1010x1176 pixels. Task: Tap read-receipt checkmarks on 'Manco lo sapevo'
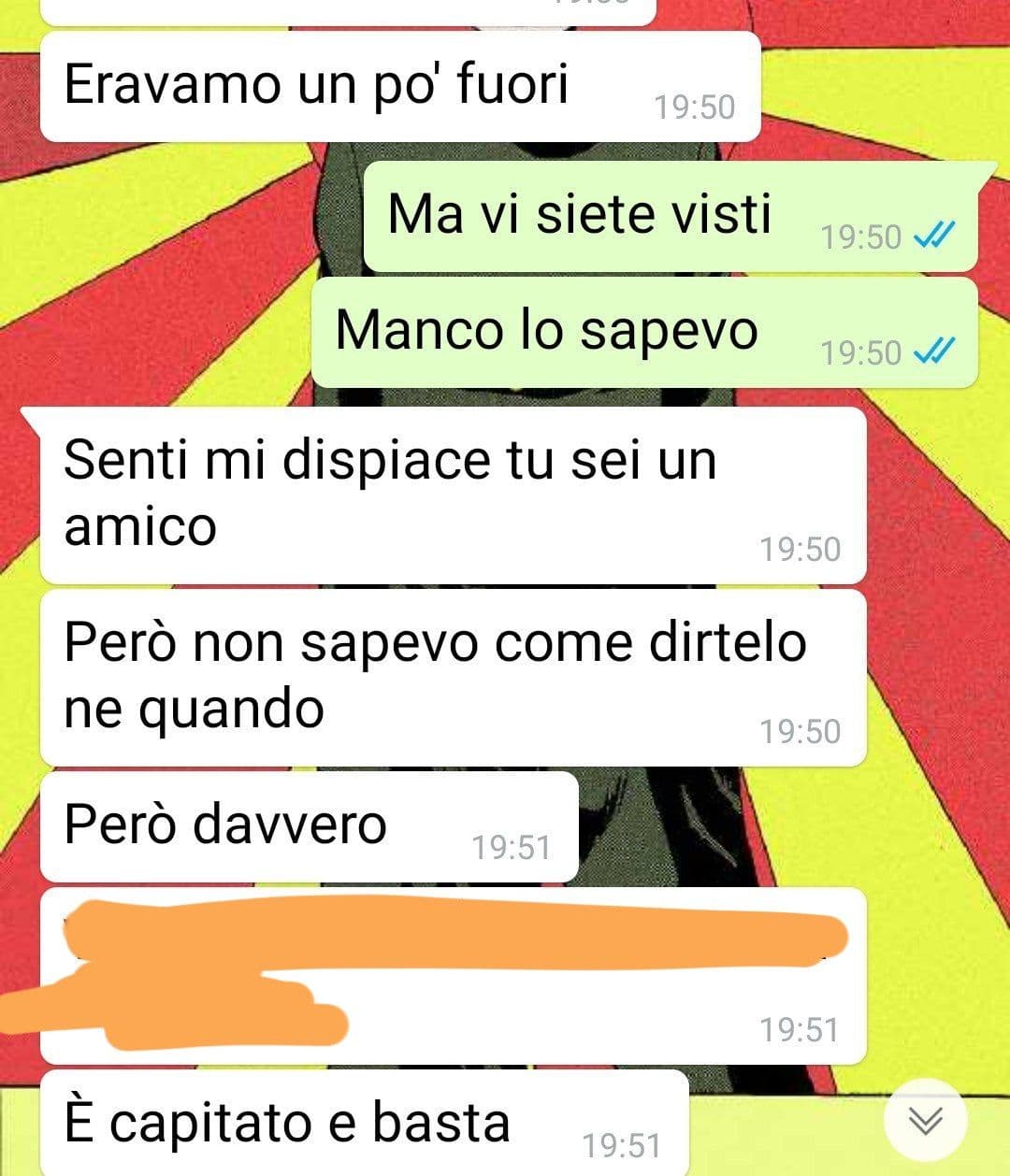coord(933,352)
